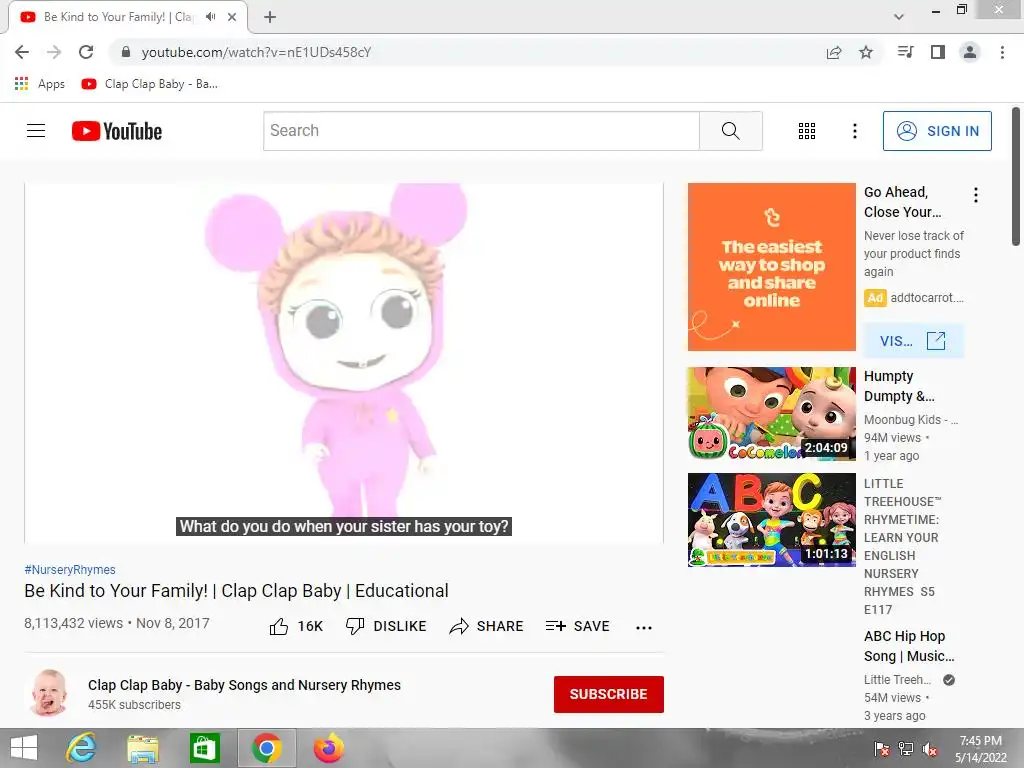Open the YouTube apps grid
The width and height of the screenshot is (1024, 768).
(x=807, y=131)
